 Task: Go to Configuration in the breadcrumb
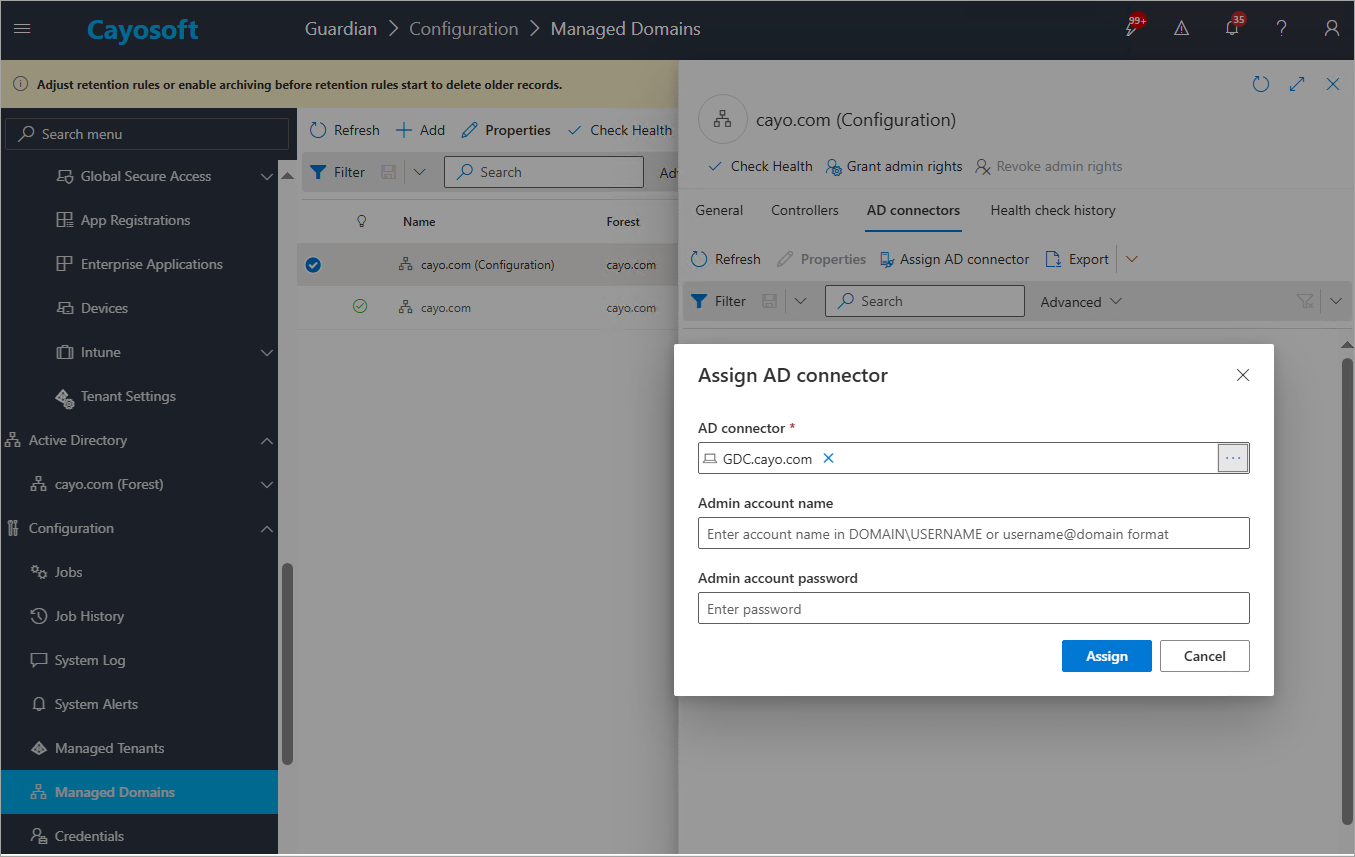464,29
